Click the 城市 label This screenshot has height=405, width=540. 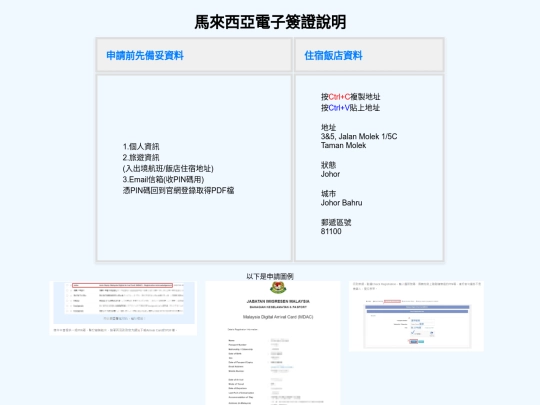(328, 194)
